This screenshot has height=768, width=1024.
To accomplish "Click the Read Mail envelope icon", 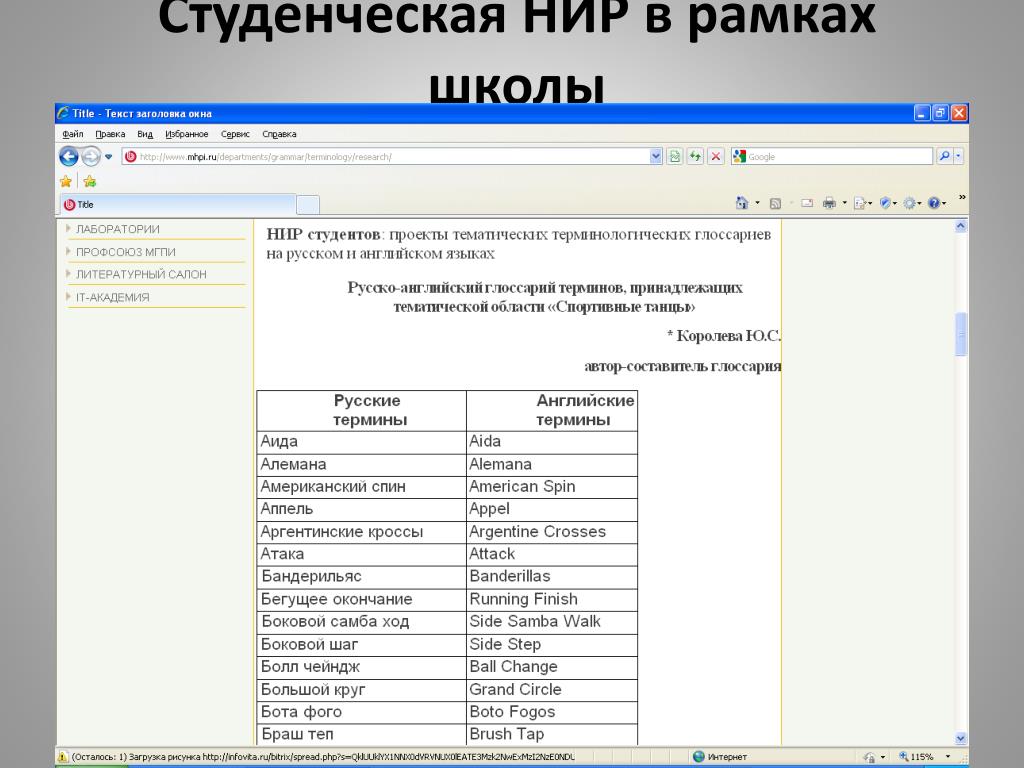I will coord(807,203).
